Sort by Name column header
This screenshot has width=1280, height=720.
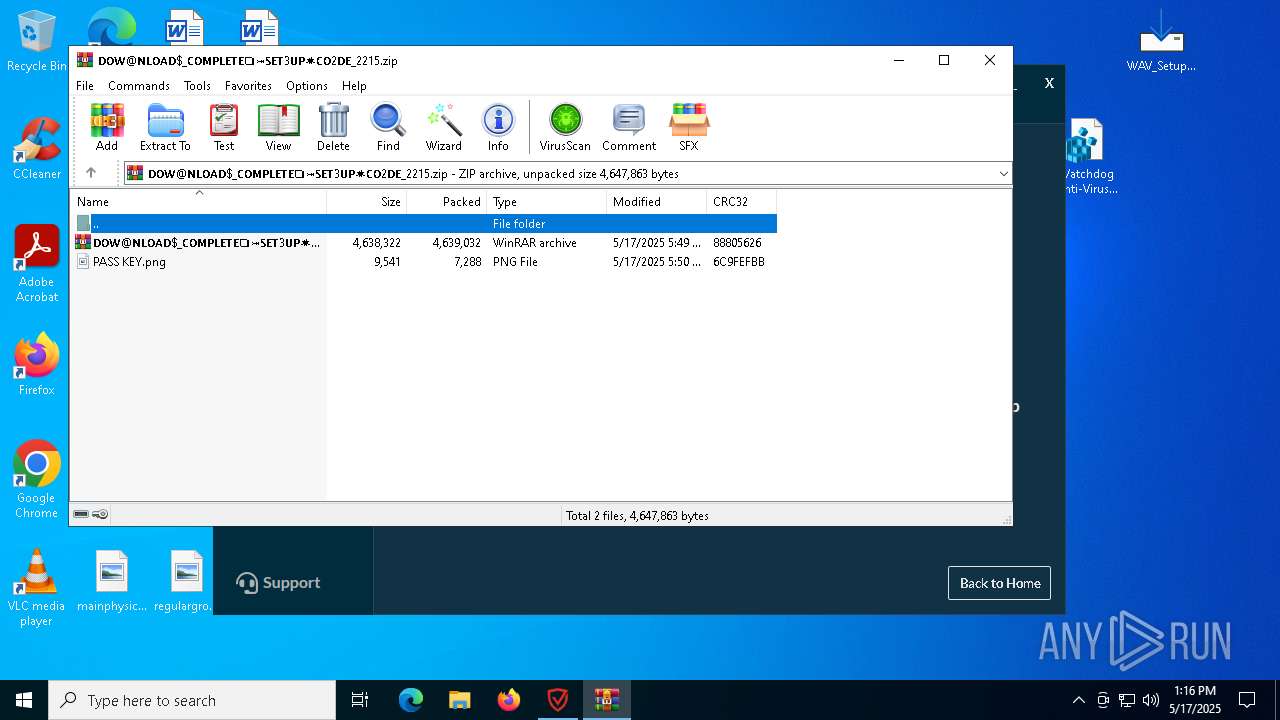pyautogui.click(x=198, y=202)
